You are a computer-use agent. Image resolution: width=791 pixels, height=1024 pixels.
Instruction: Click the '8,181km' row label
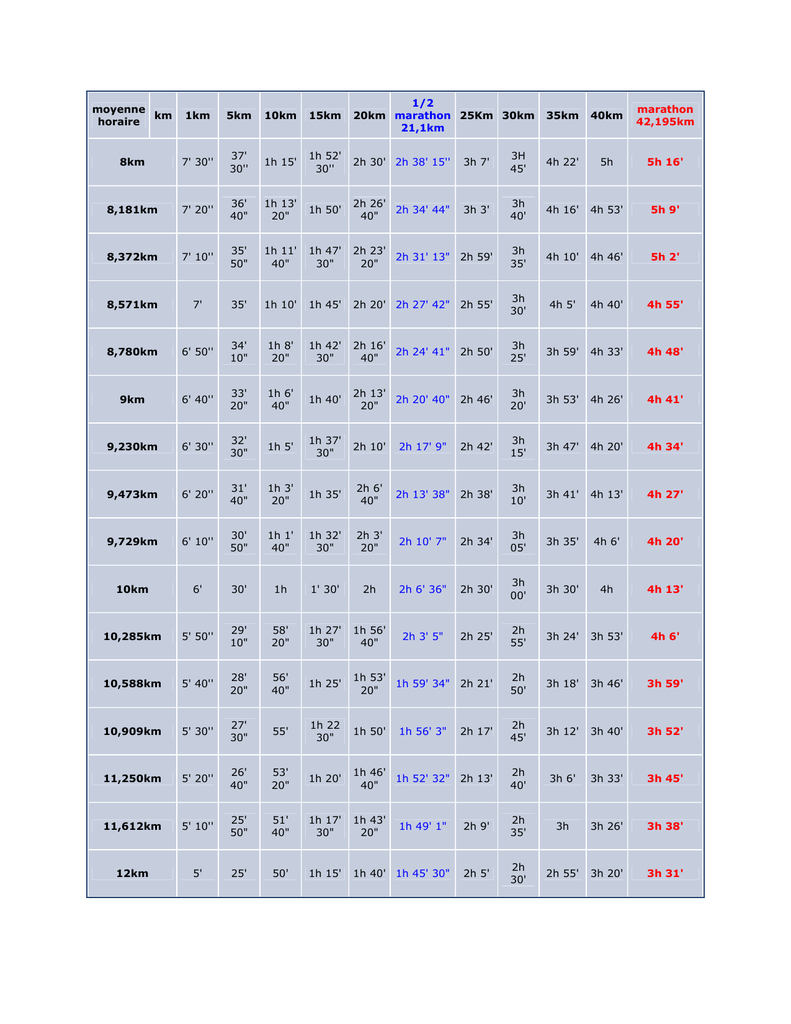point(132,210)
